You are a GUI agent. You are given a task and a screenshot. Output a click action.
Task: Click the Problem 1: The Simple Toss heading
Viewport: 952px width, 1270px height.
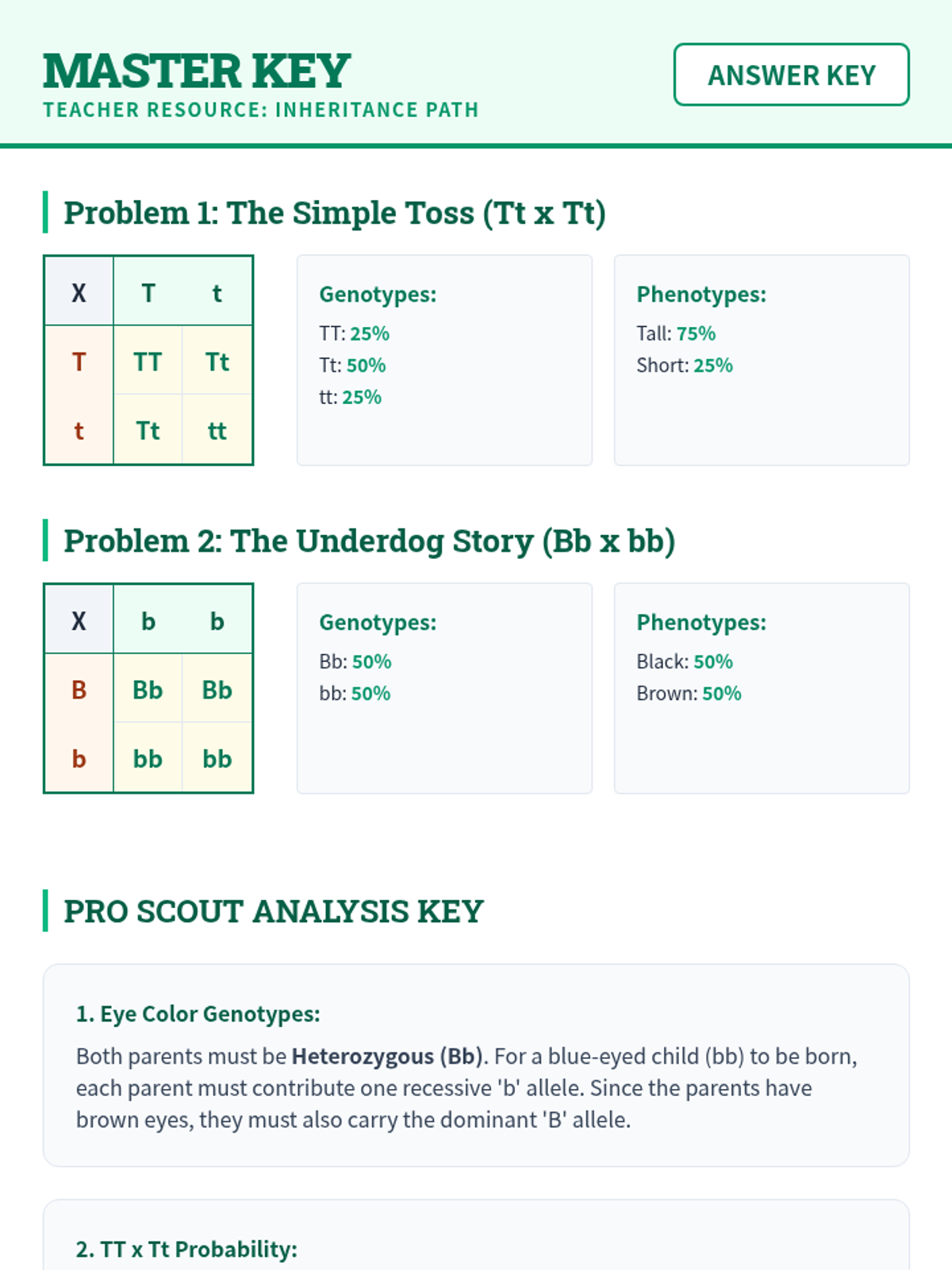point(334,213)
